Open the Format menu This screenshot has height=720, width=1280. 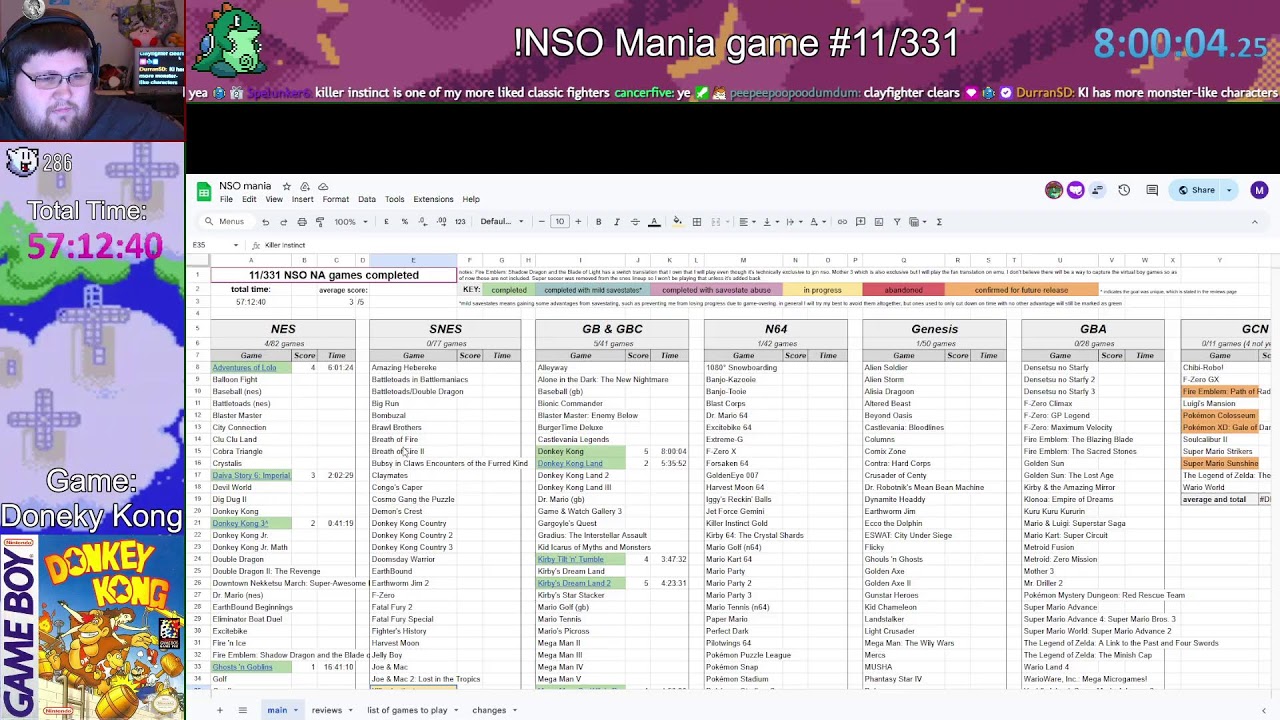336,199
